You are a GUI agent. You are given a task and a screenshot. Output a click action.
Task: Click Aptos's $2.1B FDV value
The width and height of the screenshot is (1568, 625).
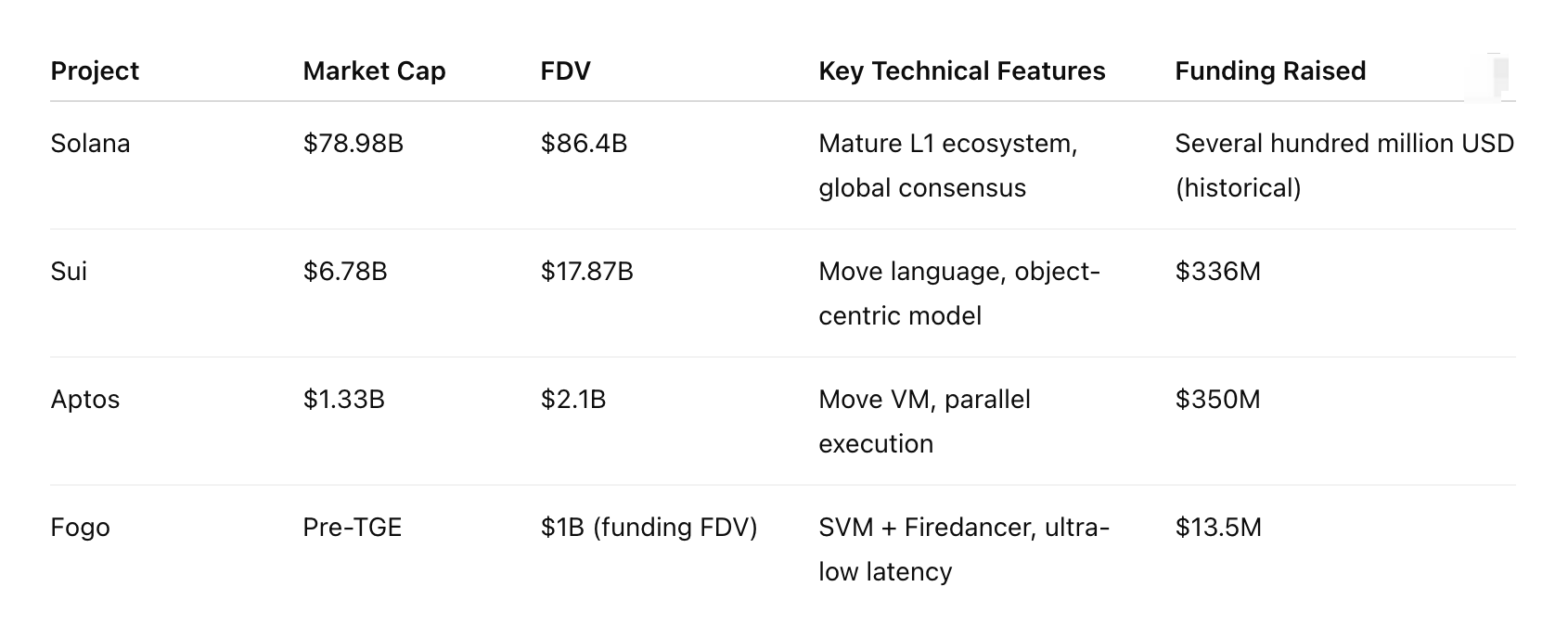coord(572,400)
